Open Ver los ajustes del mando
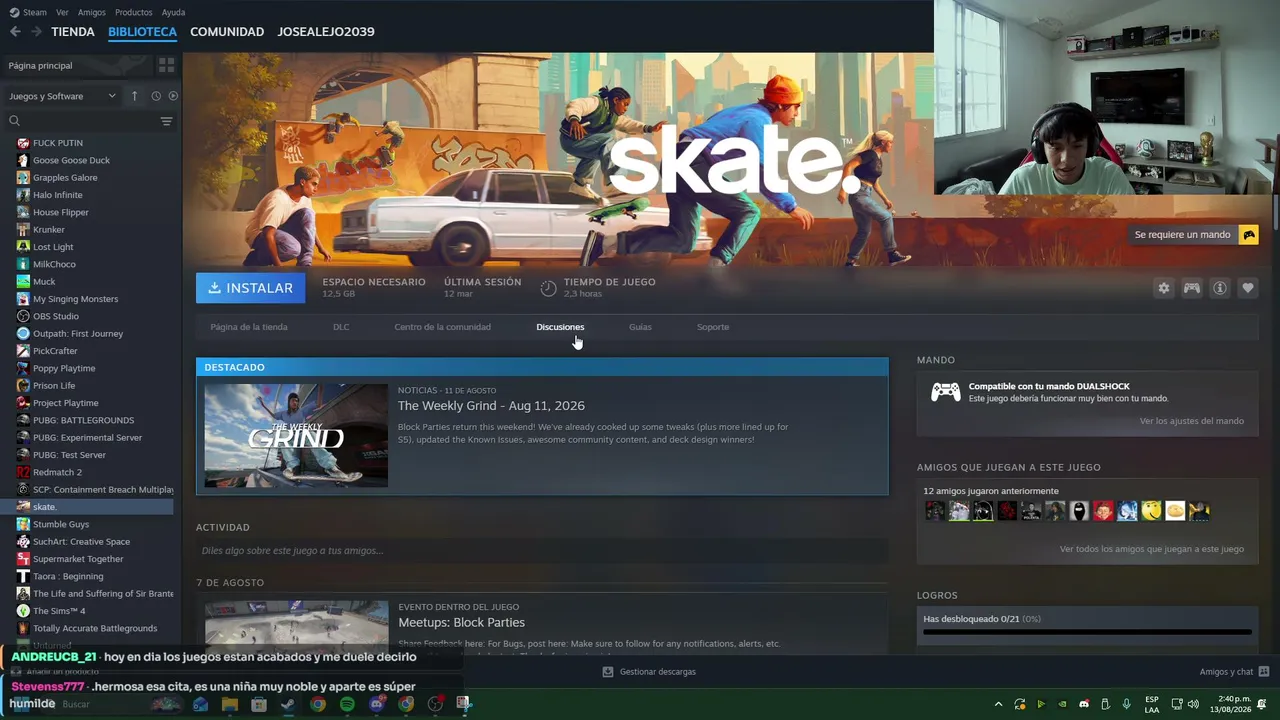Screen dimensions: 1280x720 click(1192, 421)
